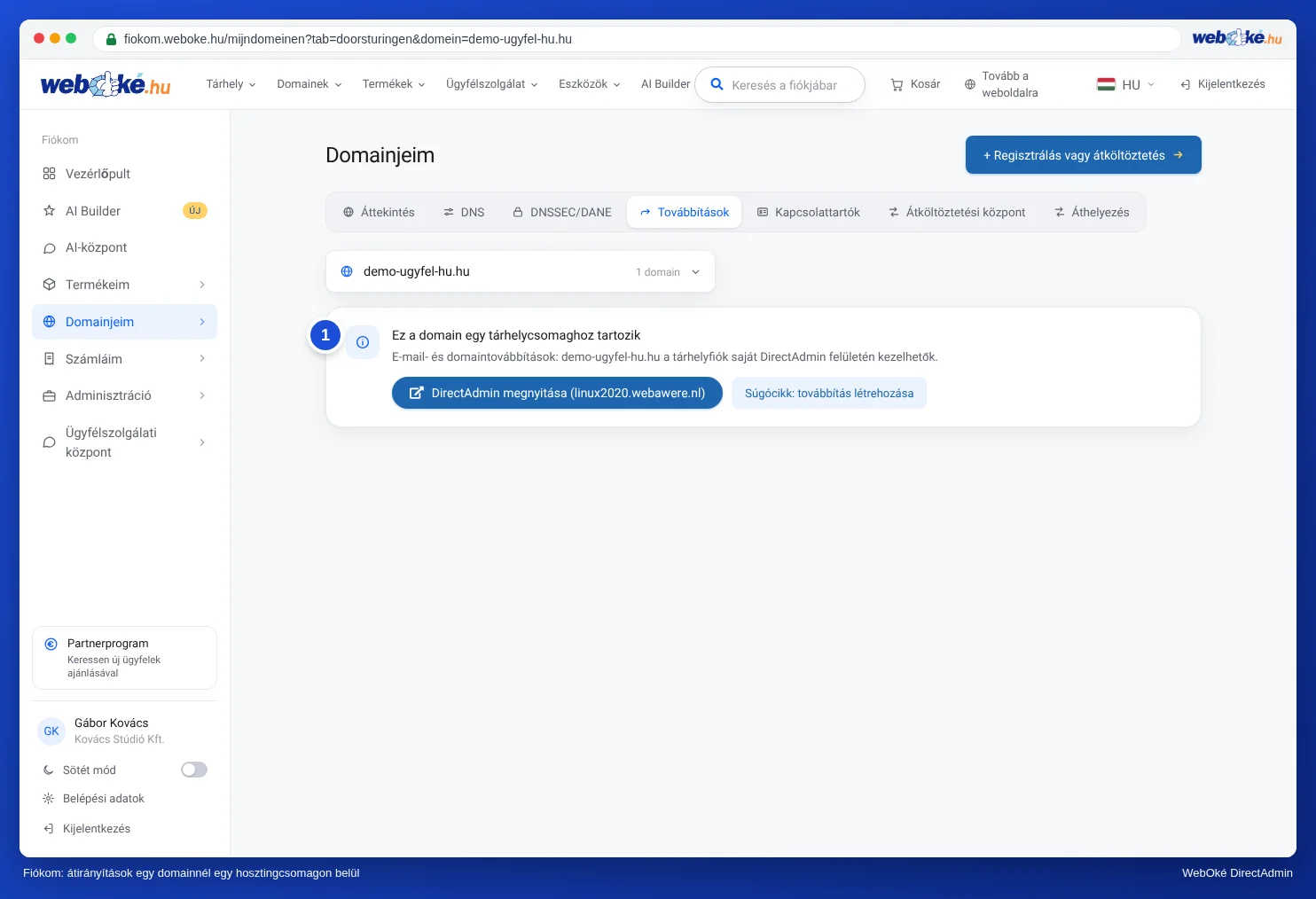Select the Áthelyezés tab
Screen dimensions: 1316x899
point(1092,213)
